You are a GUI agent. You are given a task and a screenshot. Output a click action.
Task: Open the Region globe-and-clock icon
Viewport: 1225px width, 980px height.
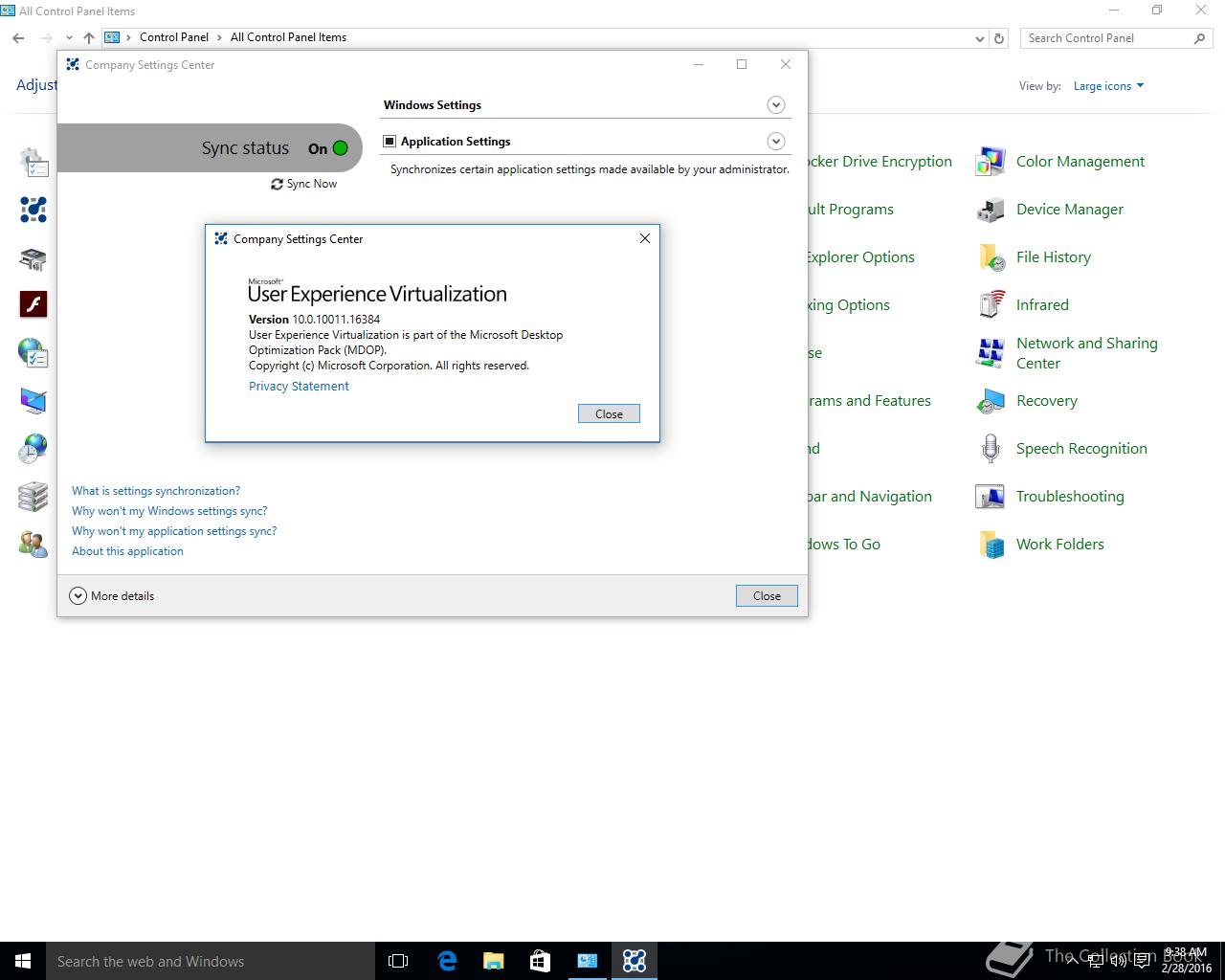point(33,449)
